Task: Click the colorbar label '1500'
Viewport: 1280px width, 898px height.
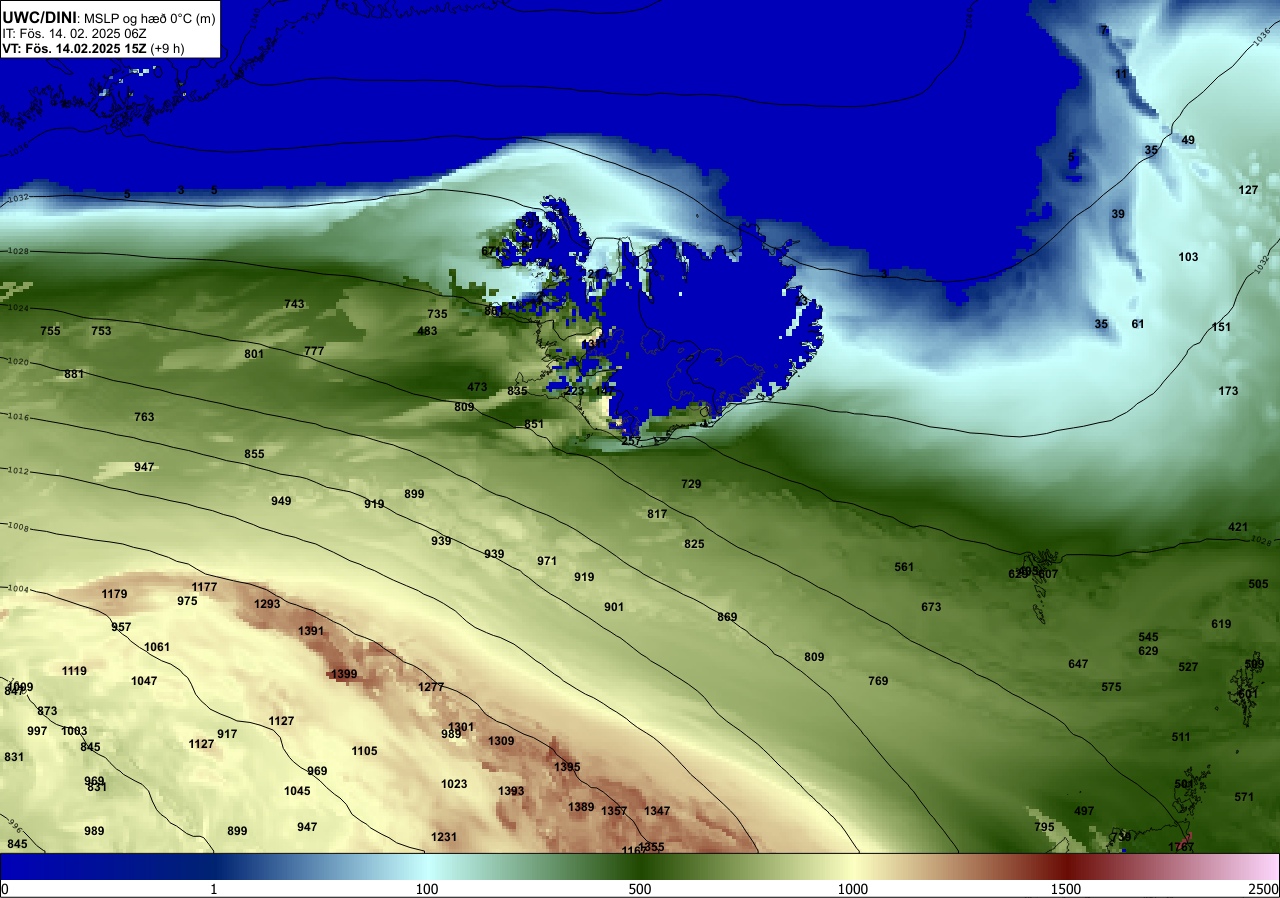Action: click(1066, 889)
